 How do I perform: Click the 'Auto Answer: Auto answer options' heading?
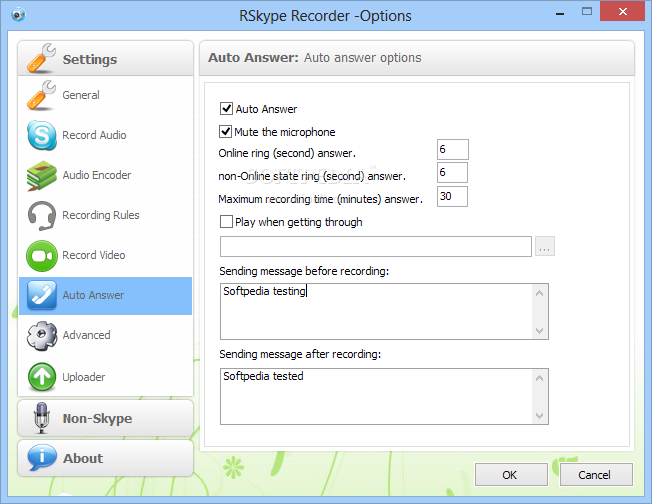pyautogui.click(x=315, y=58)
